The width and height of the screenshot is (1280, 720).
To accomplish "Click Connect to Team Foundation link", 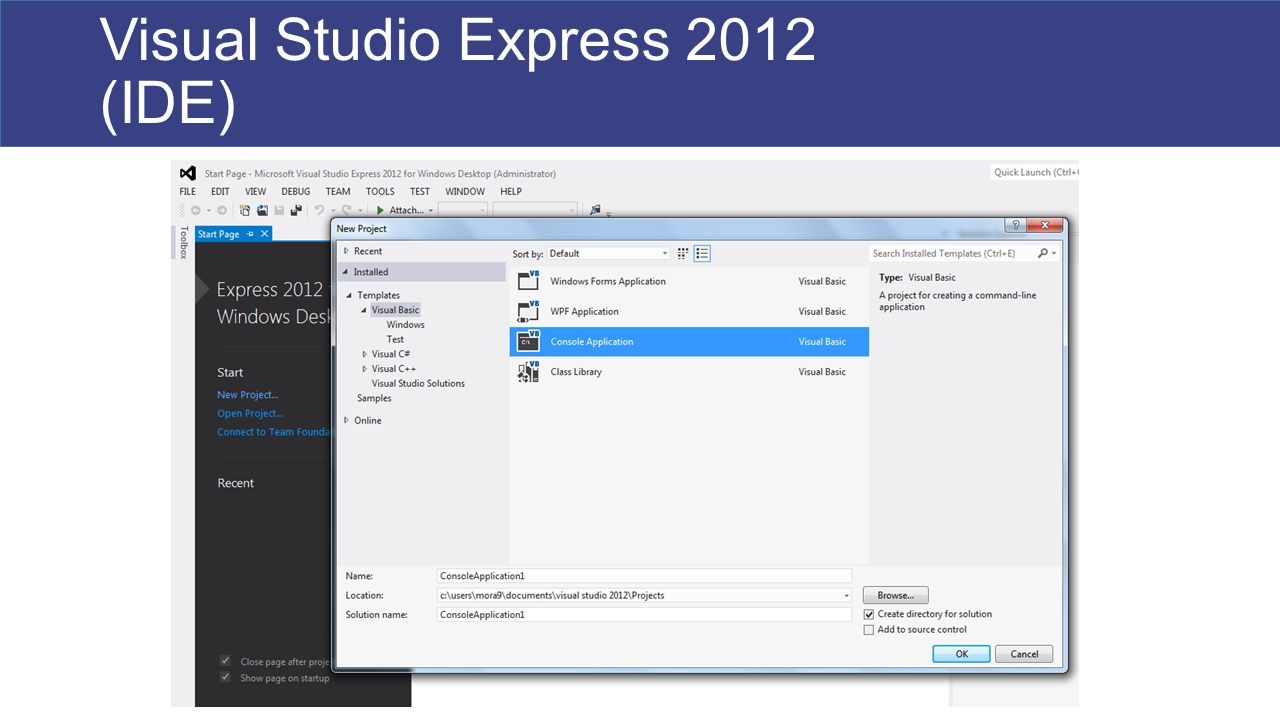I will tap(274, 432).
